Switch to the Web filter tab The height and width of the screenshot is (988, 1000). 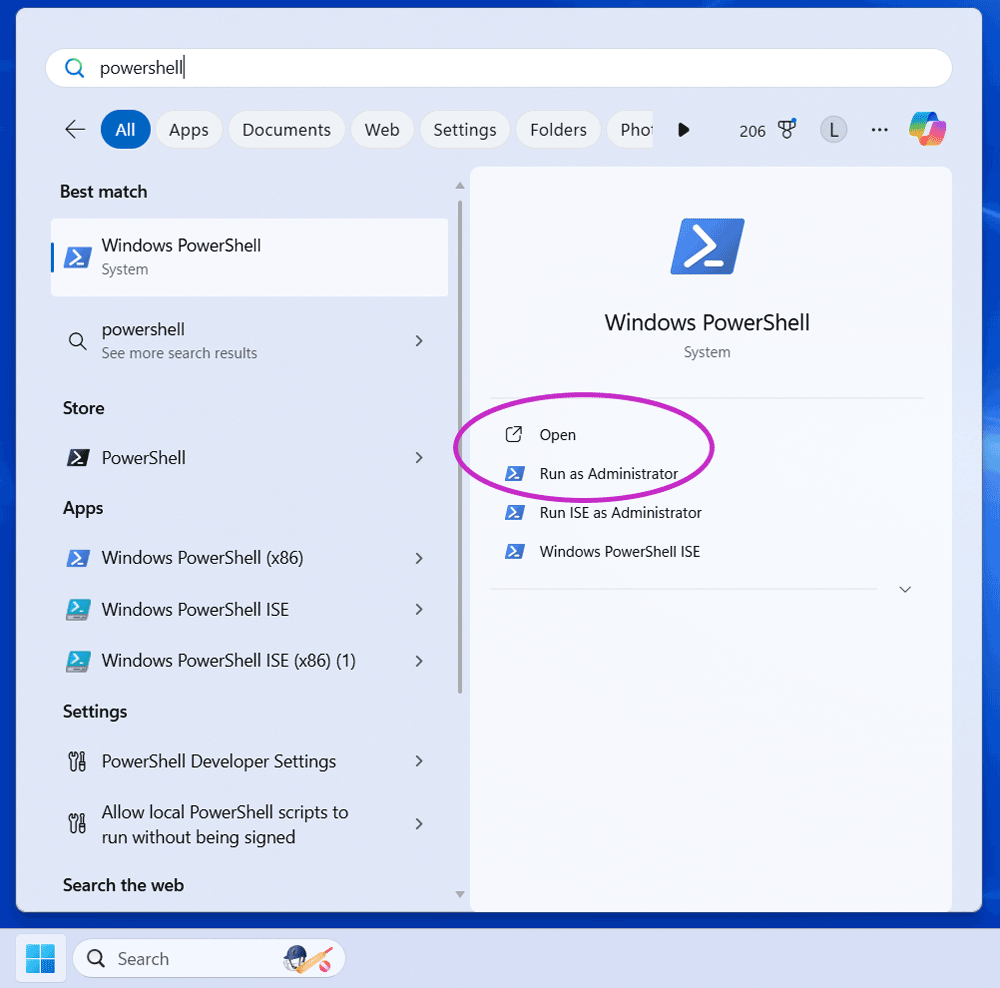[382, 129]
